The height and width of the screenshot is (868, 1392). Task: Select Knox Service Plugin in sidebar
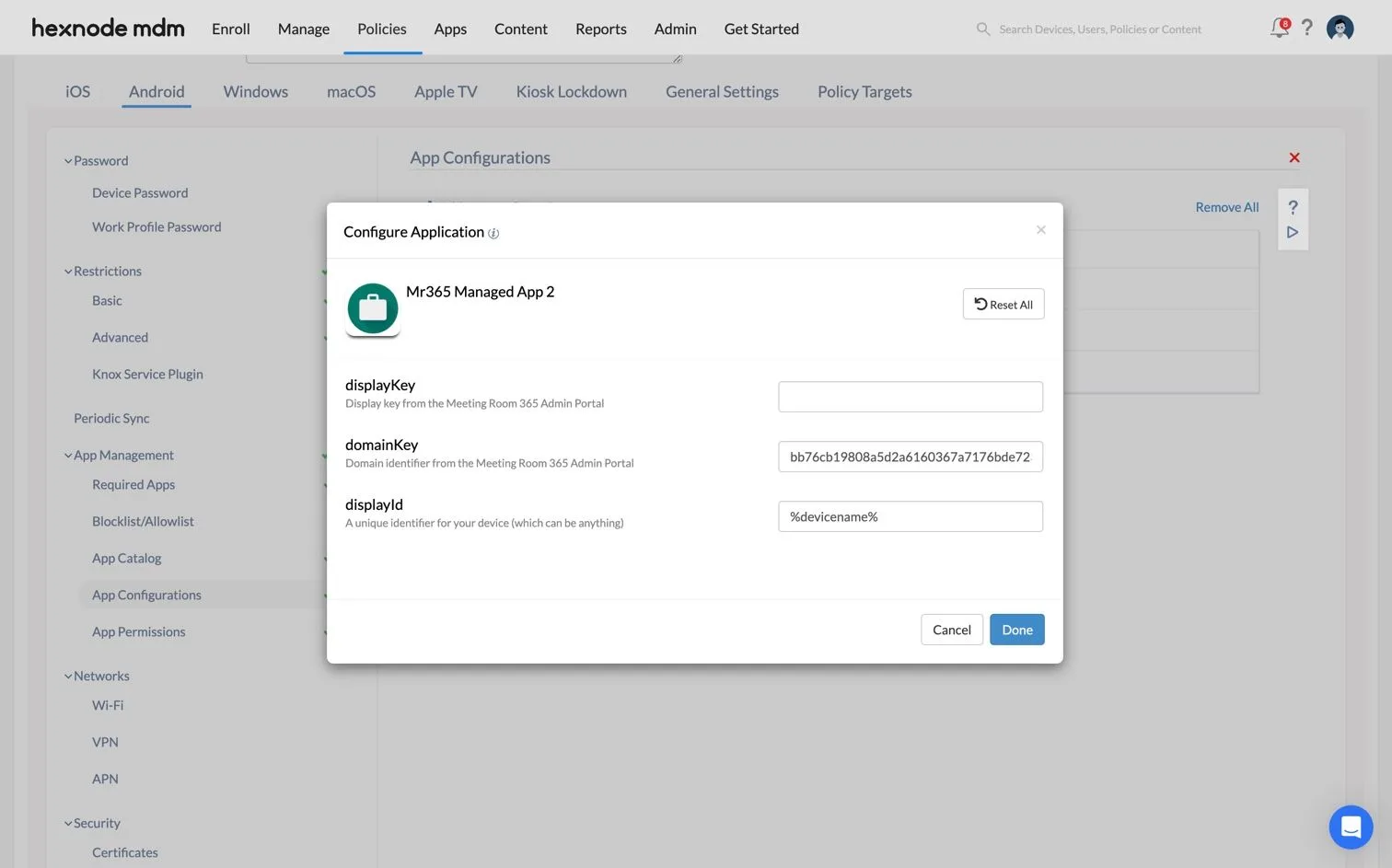(147, 374)
